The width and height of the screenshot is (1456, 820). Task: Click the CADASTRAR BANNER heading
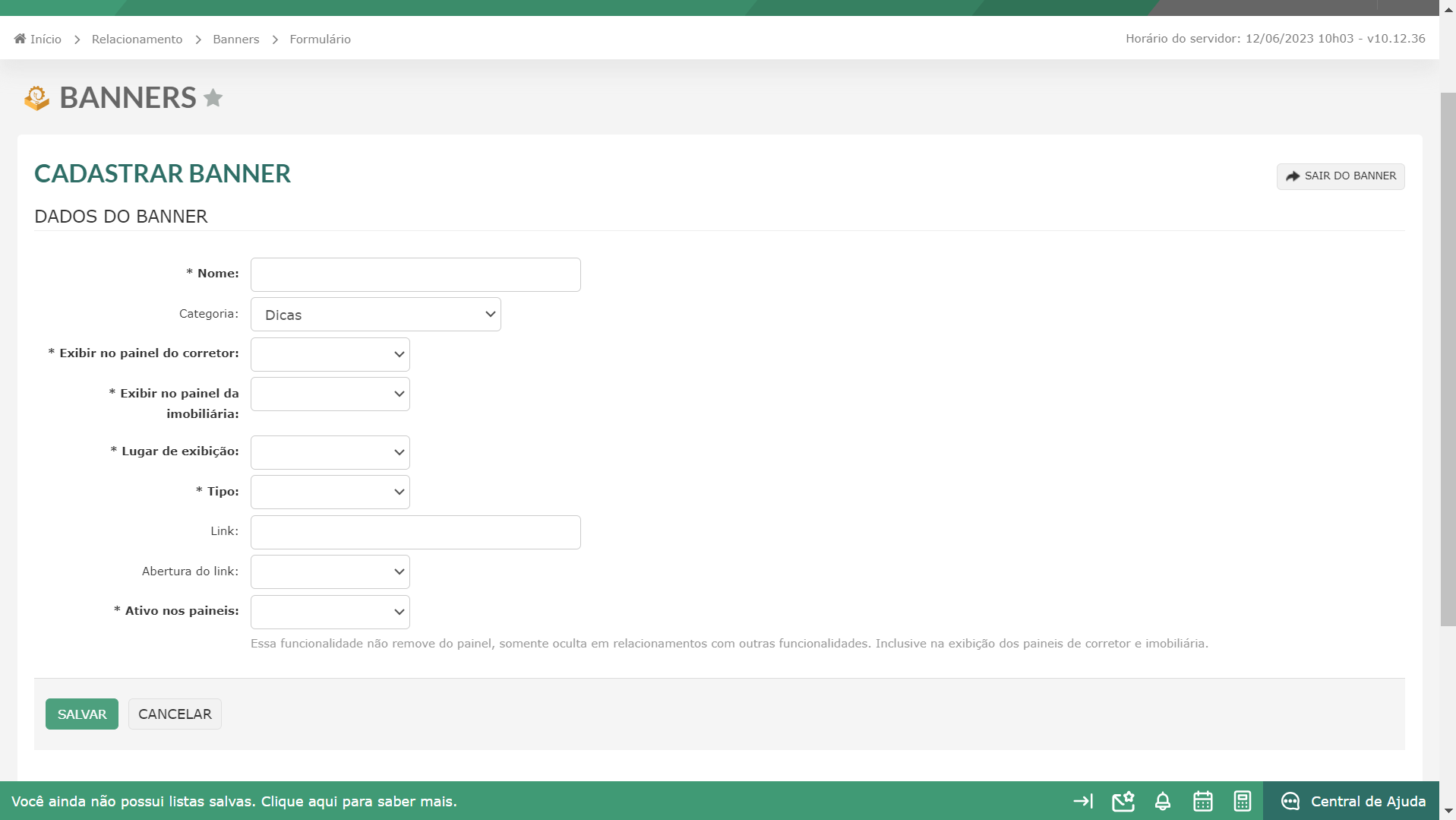(163, 173)
